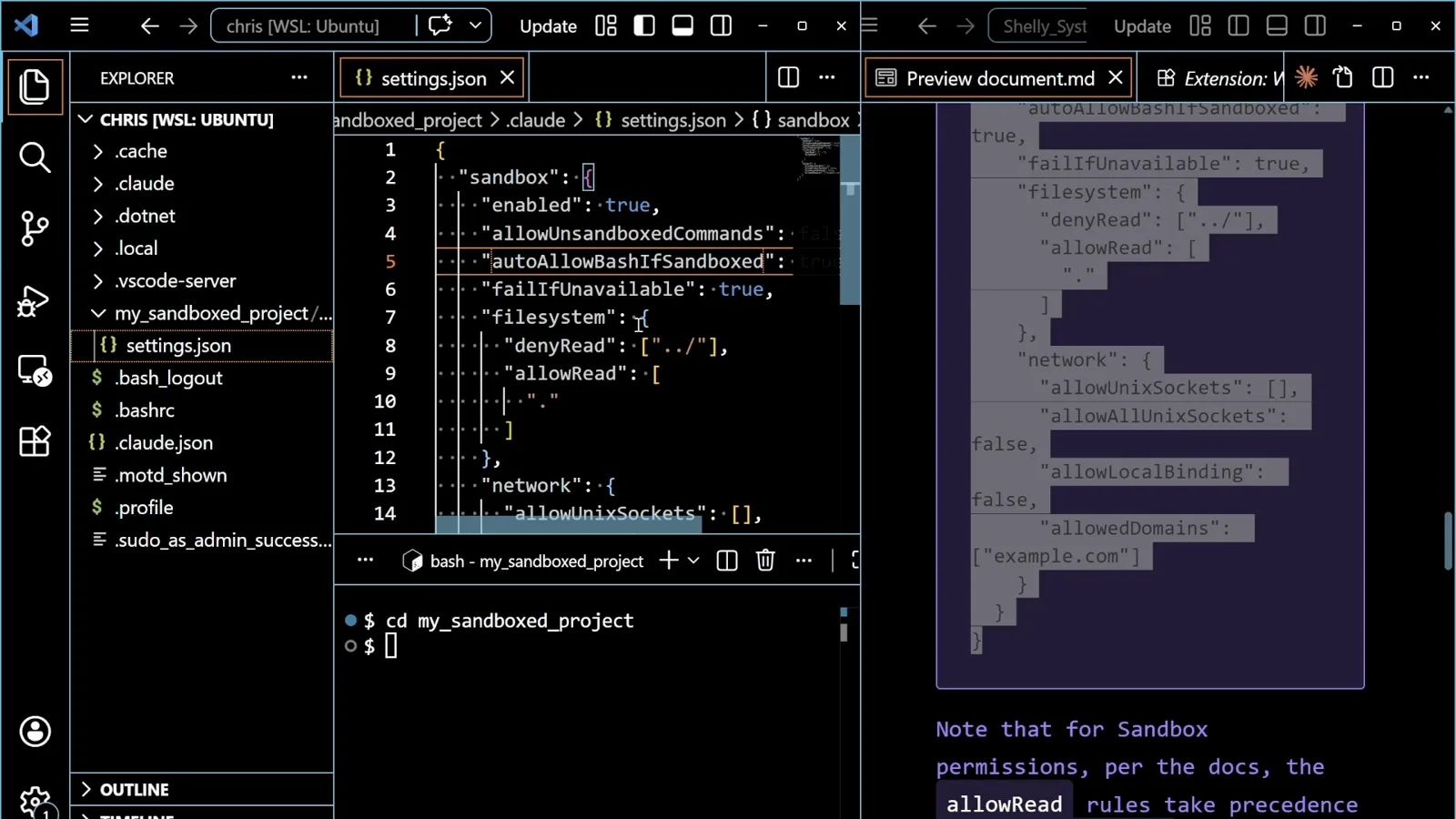Expand the .cache folder
This screenshot has width=1456, height=819.
[x=202, y=151]
